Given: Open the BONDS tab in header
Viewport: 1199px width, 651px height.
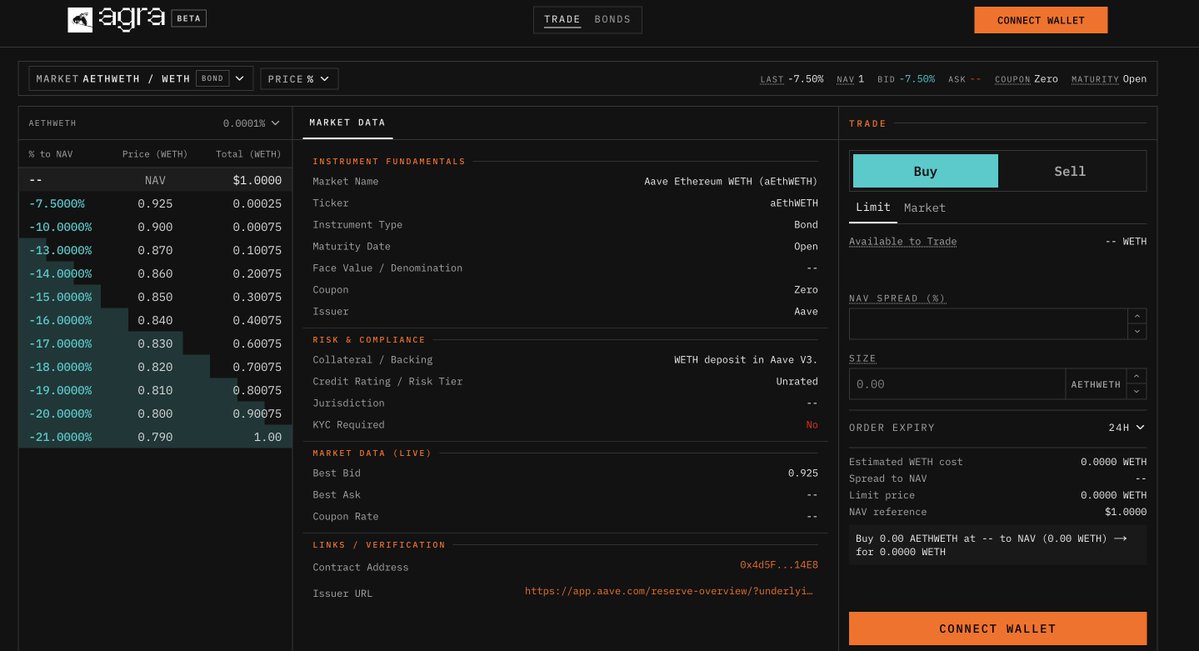Looking at the screenshot, I should click(x=612, y=20).
